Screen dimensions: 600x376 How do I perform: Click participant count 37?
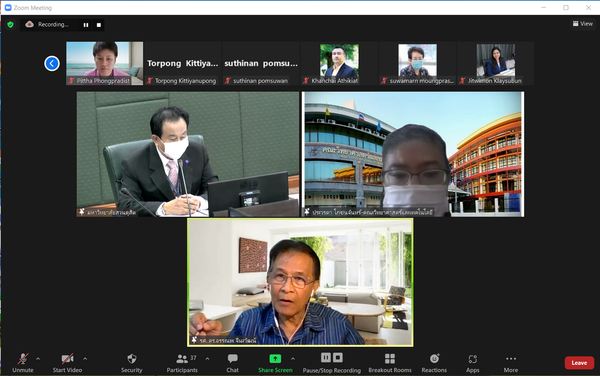tap(193, 358)
